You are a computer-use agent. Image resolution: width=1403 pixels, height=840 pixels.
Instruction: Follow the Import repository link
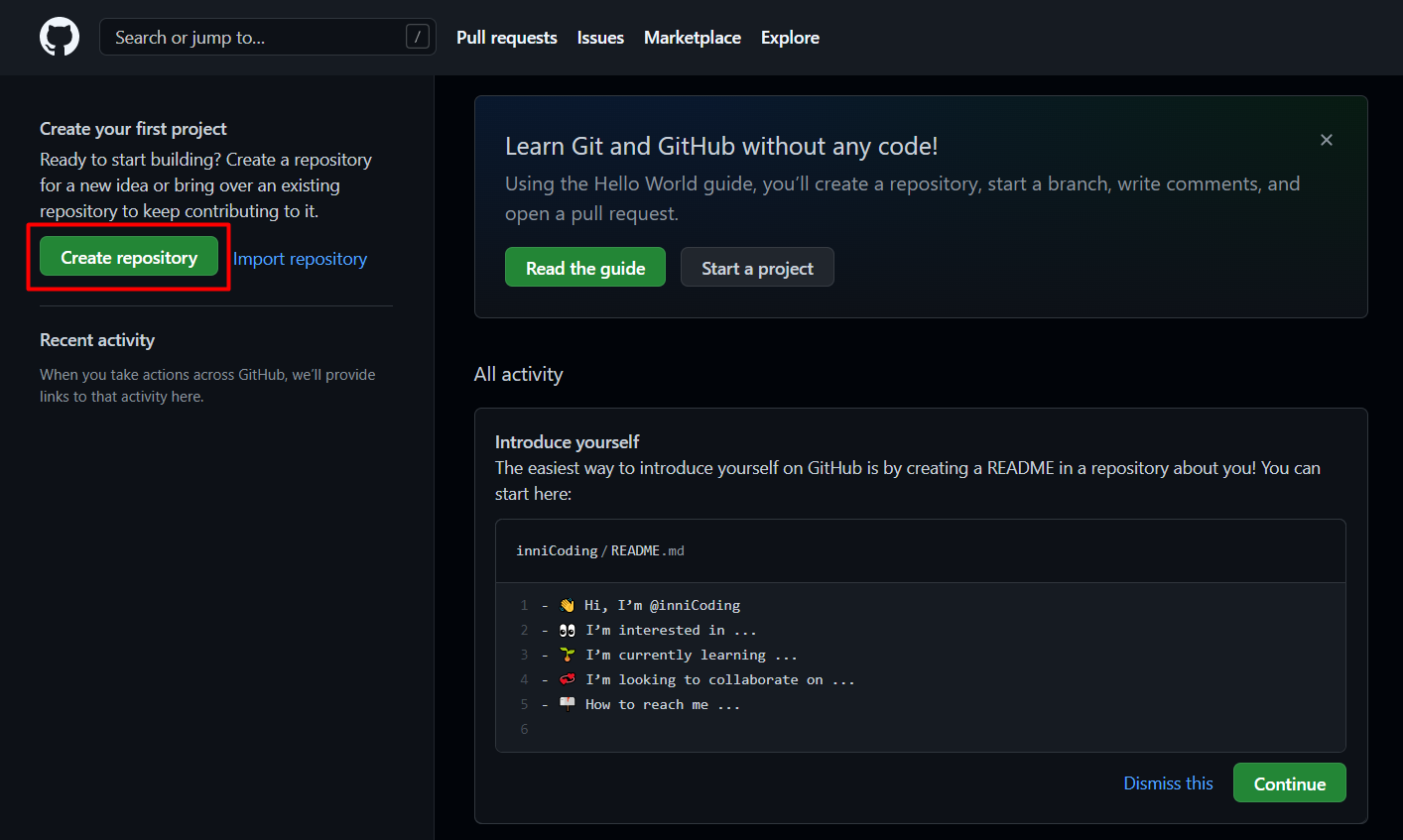(300, 259)
